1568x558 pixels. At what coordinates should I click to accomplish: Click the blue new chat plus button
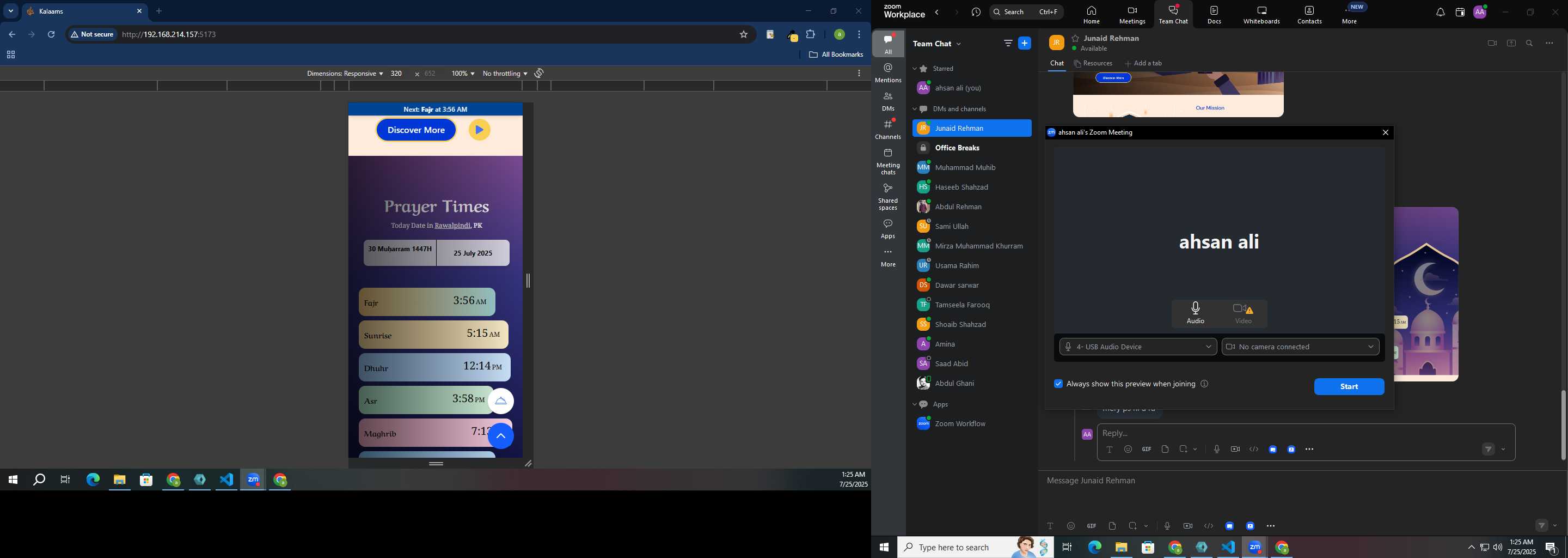1025,43
